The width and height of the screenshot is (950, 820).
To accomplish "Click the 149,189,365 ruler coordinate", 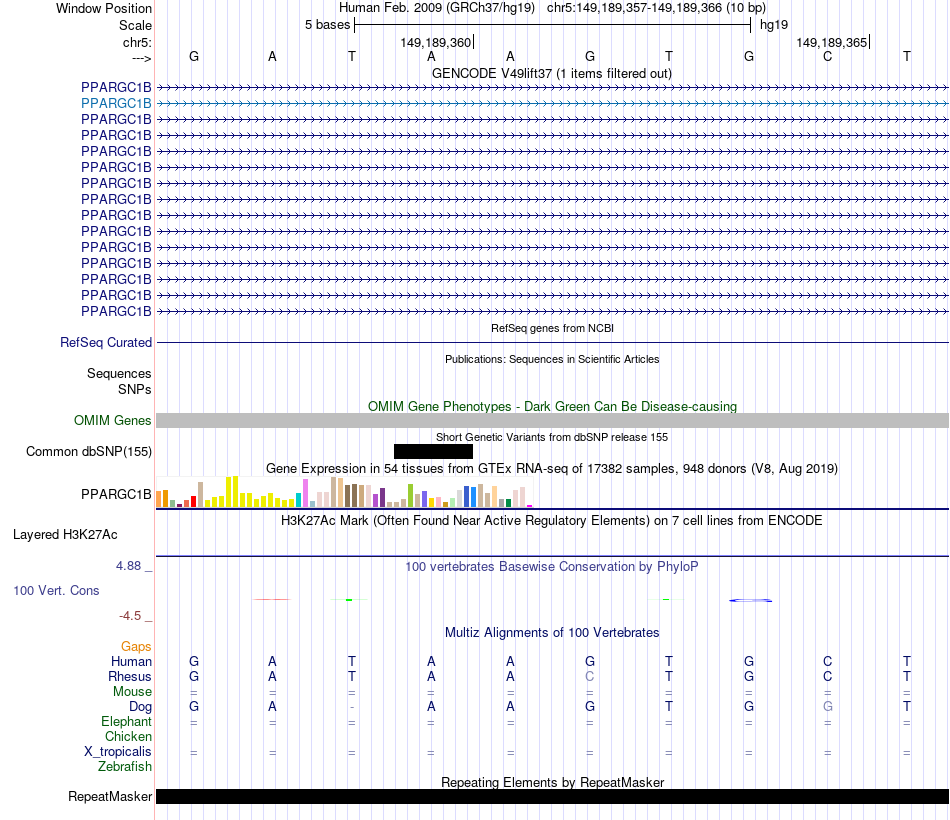I will [x=831, y=42].
